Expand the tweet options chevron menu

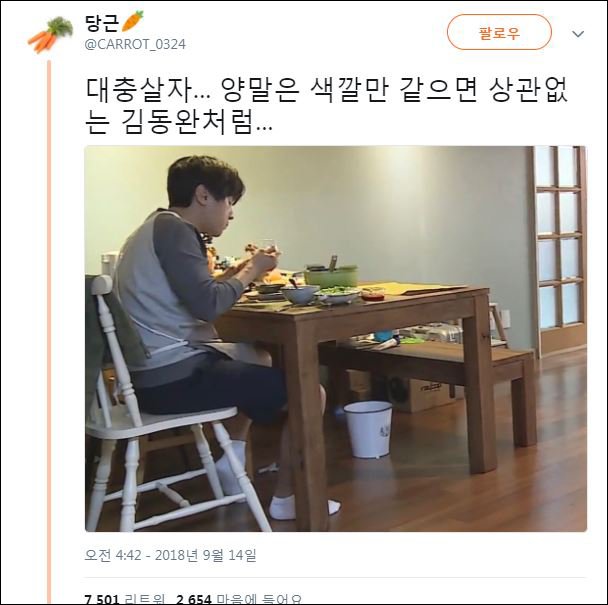coord(578,34)
